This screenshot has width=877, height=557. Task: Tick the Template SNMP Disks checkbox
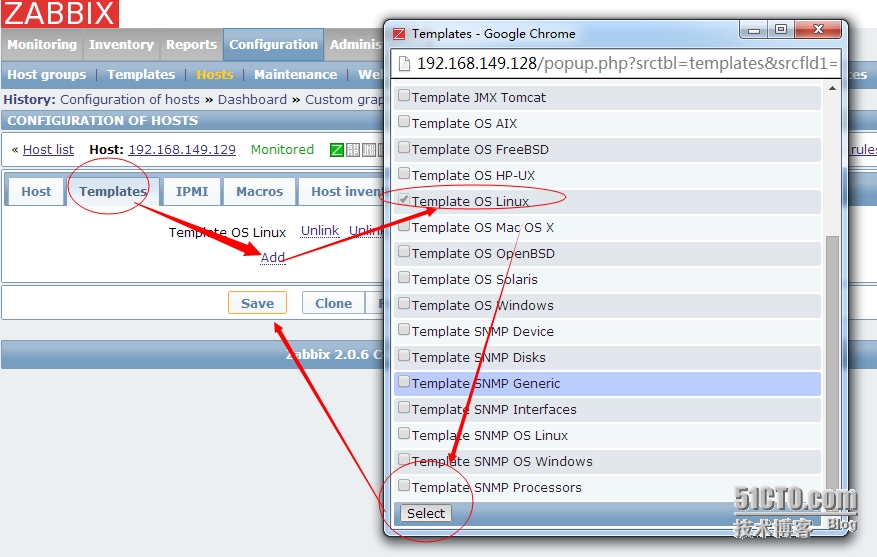point(404,356)
